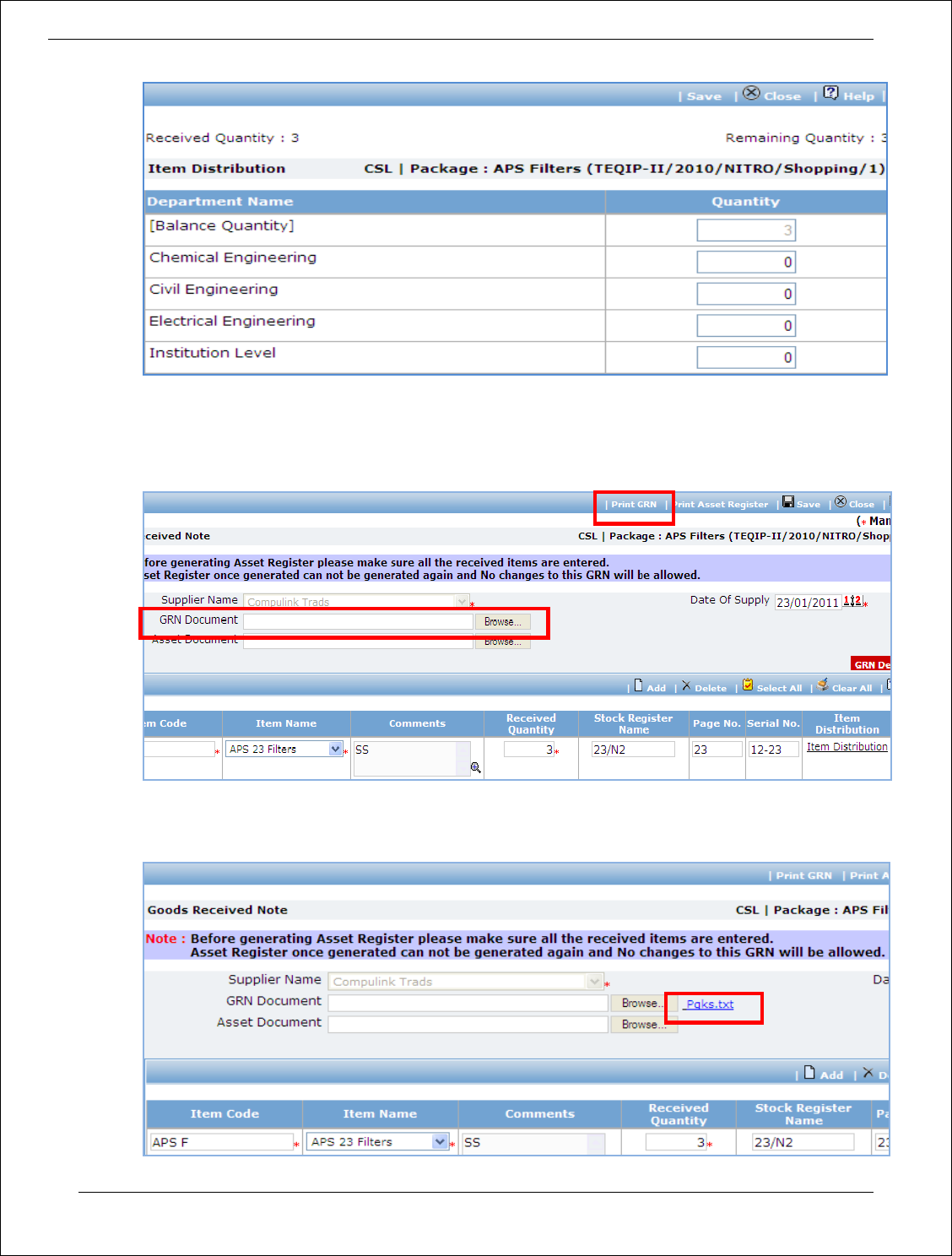The image size is (952, 1256).
Task: Select the Institution Level quantity field
Action: click(x=746, y=358)
